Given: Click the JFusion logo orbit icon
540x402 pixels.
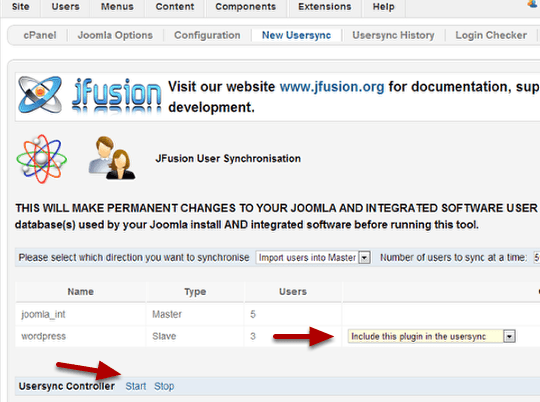Looking at the screenshot, I should tap(40, 95).
